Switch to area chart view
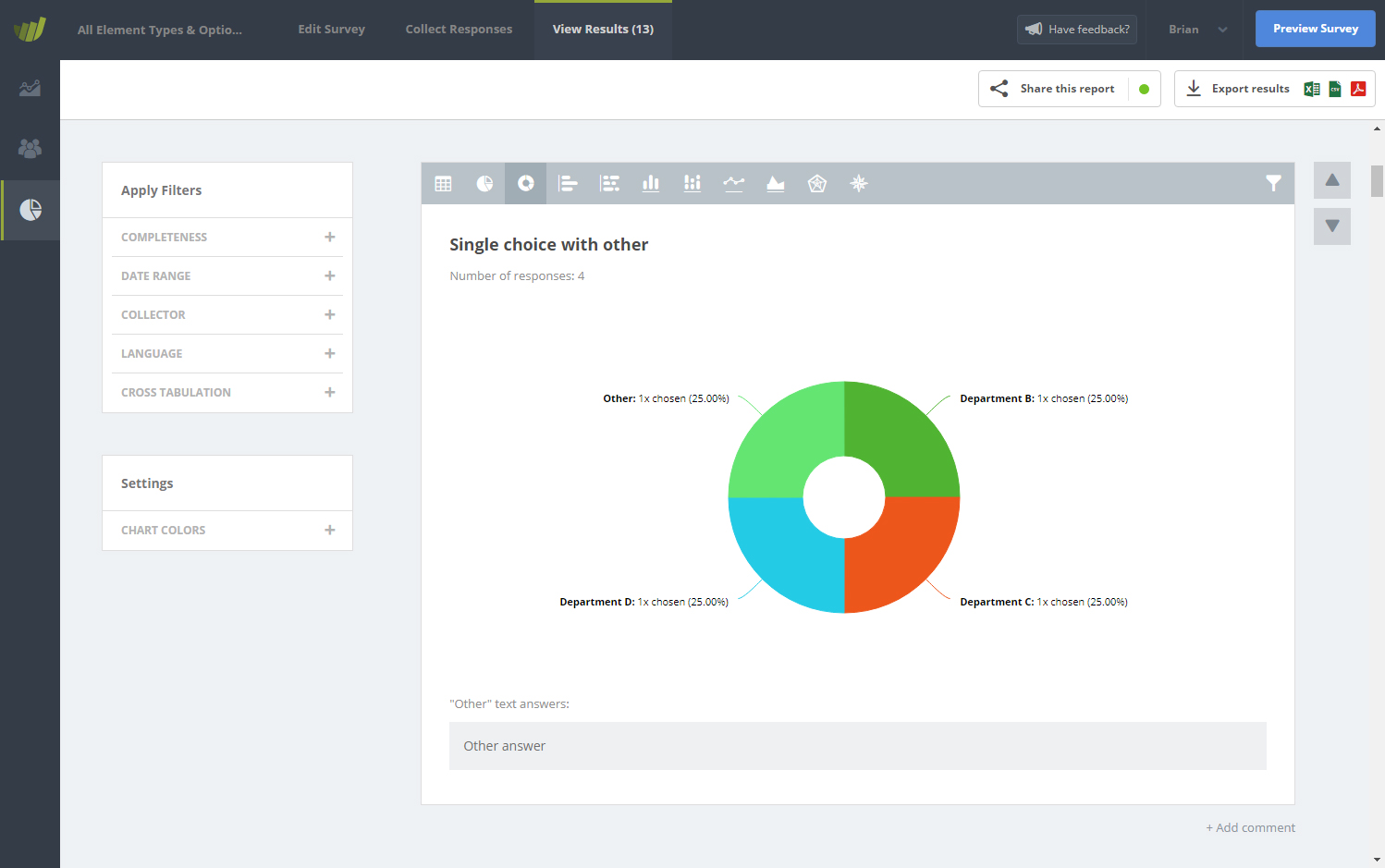1385x868 pixels. tap(776, 184)
